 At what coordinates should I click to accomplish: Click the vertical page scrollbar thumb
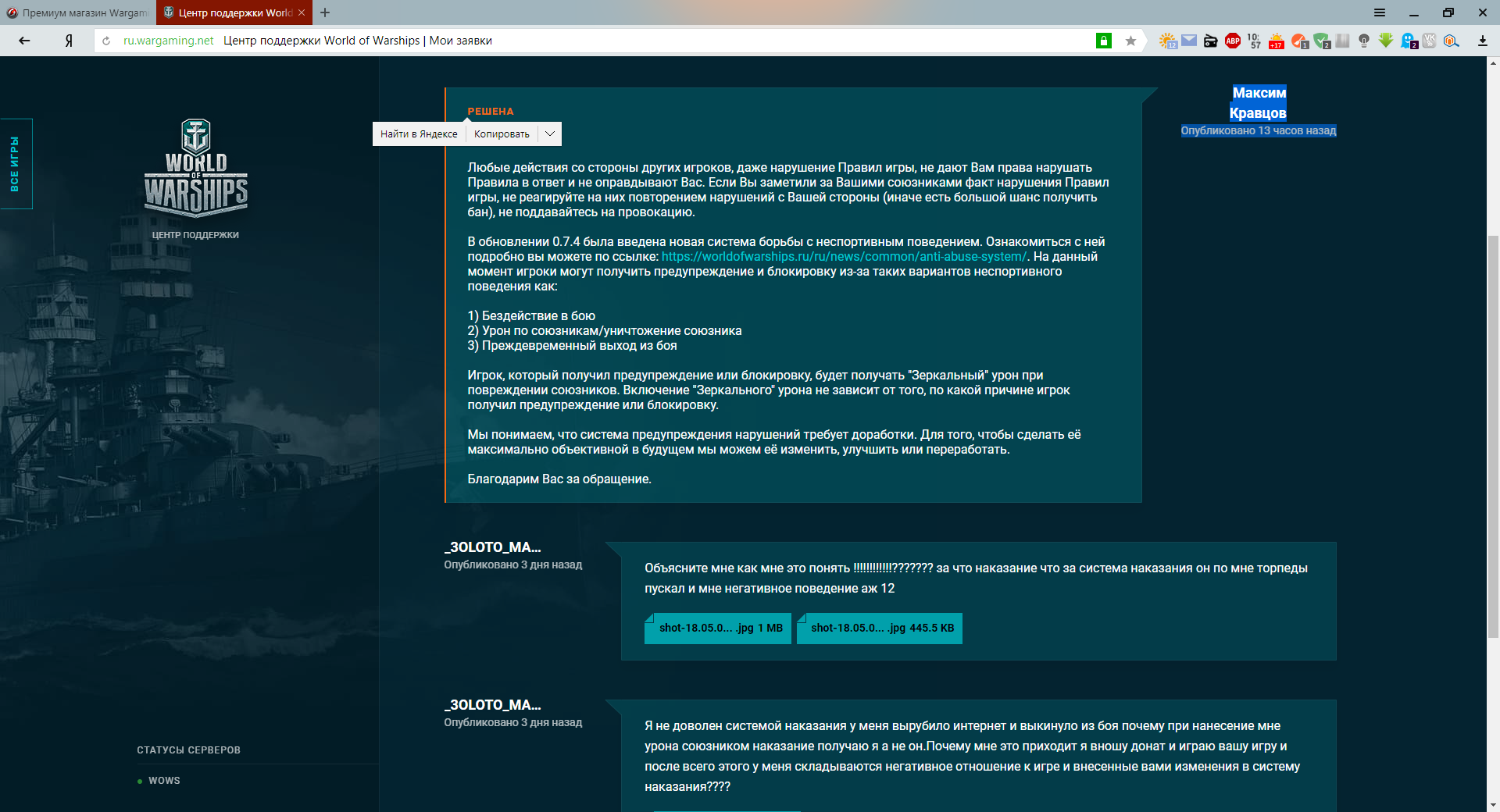[1493, 437]
